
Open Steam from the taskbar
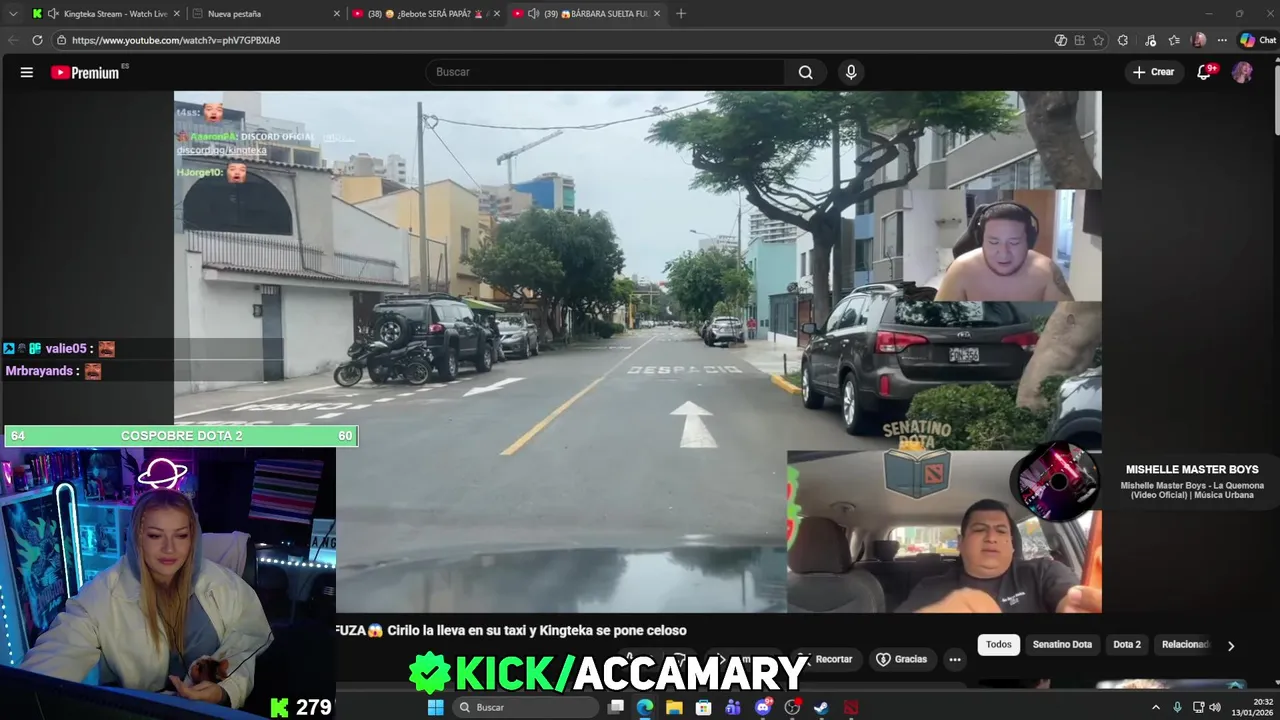(x=821, y=707)
